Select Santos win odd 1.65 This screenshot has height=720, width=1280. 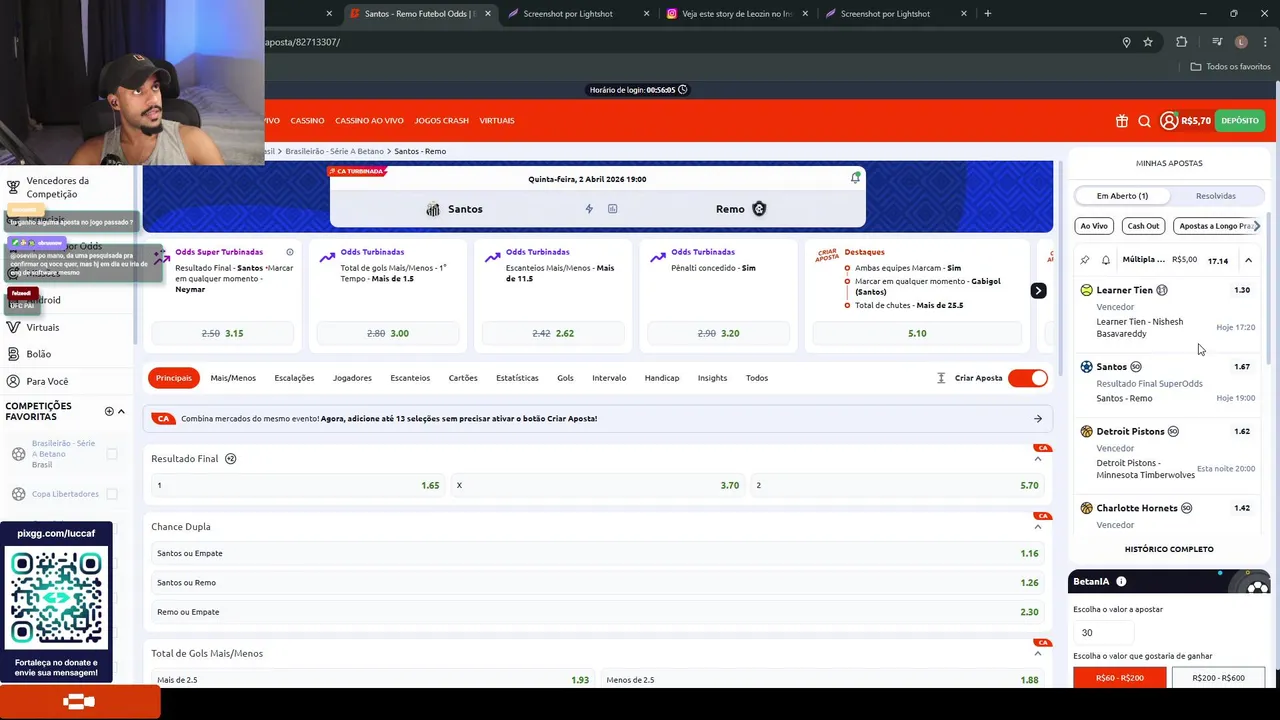pyautogui.click(x=297, y=485)
